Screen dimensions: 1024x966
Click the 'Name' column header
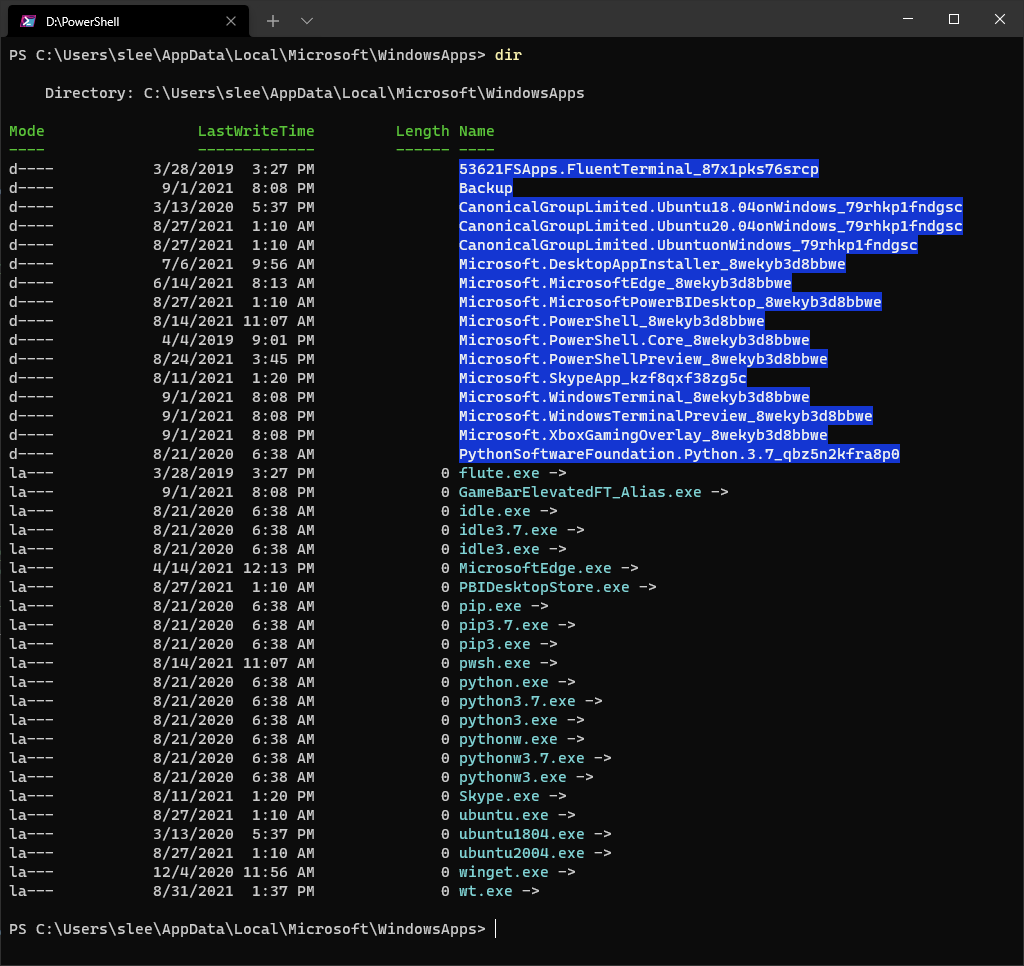pyautogui.click(x=477, y=131)
